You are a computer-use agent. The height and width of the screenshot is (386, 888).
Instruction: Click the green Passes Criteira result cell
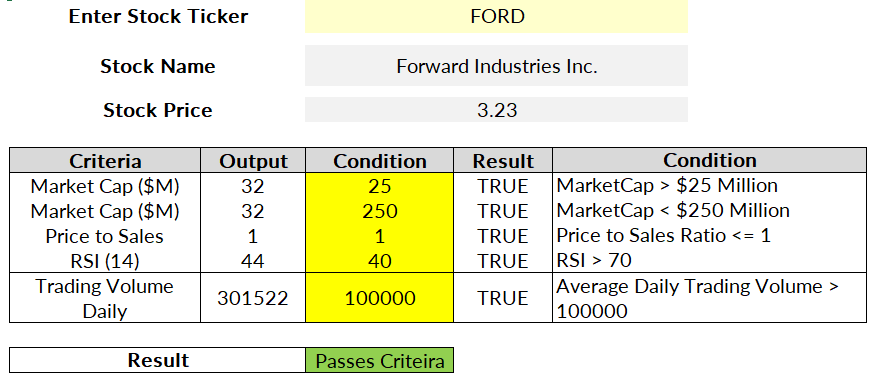[x=379, y=361]
